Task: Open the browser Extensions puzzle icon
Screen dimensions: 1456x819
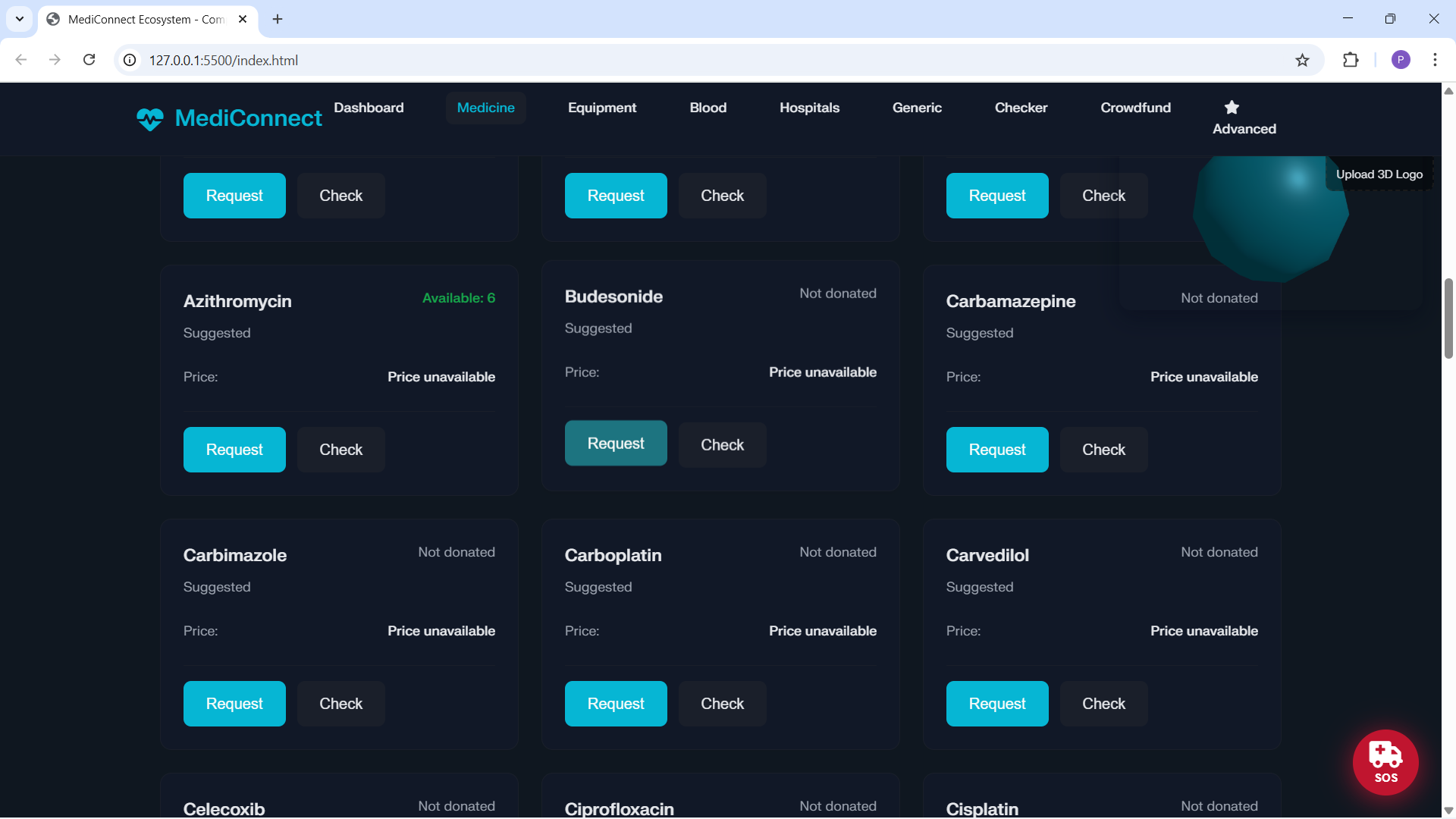Action: click(x=1350, y=61)
